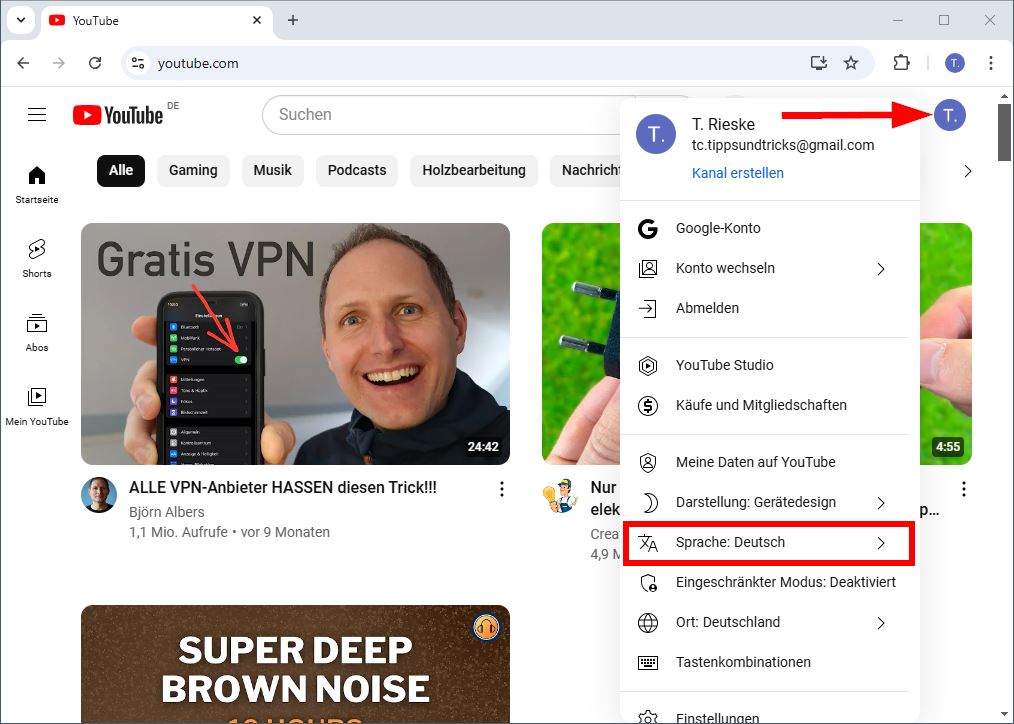Open Käufe und Mitgliedschaften
The width and height of the screenshot is (1014, 724).
click(746, 405)
